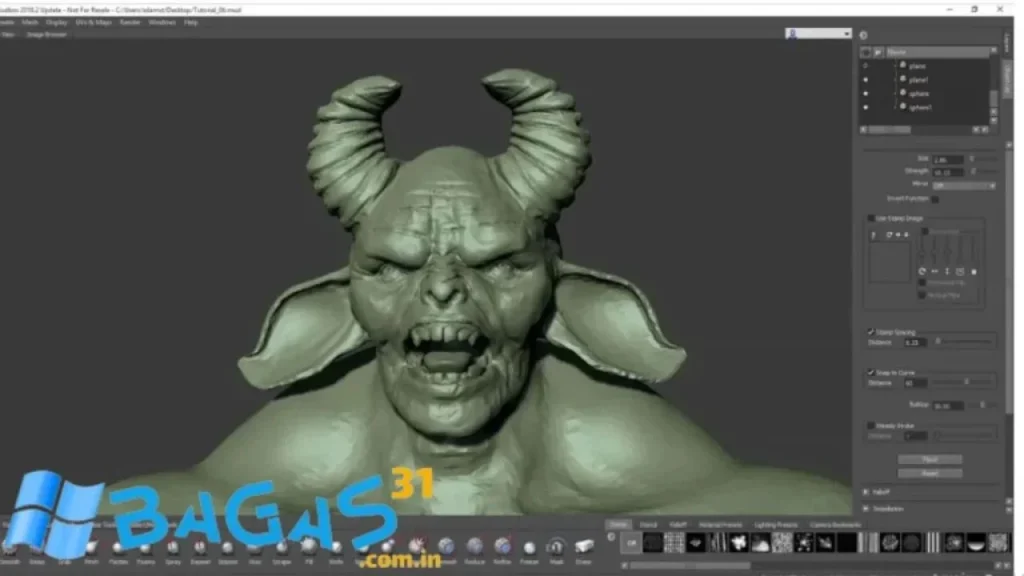Select the grid pattern stamp thumbnail
Screen dimensions: 1024x576
[x=674, y=543]
